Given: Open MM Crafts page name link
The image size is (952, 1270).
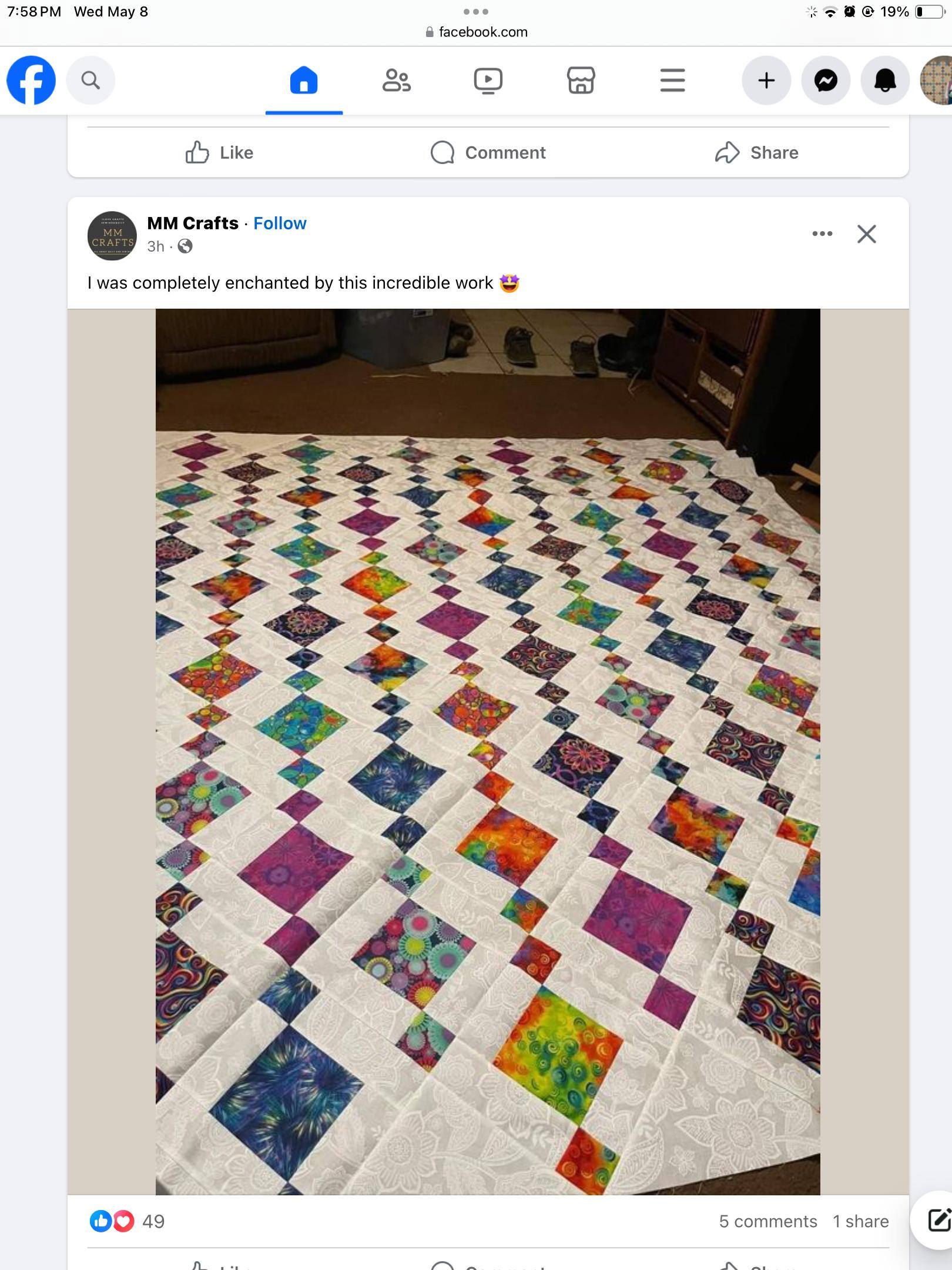Looking at the screenshot, I should coord(193,223).
